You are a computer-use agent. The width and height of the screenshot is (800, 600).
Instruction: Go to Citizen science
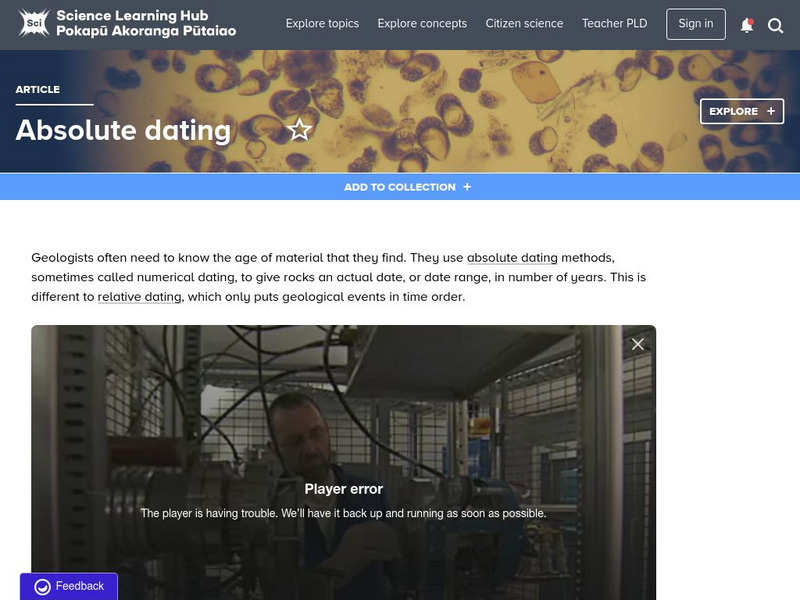524,24
